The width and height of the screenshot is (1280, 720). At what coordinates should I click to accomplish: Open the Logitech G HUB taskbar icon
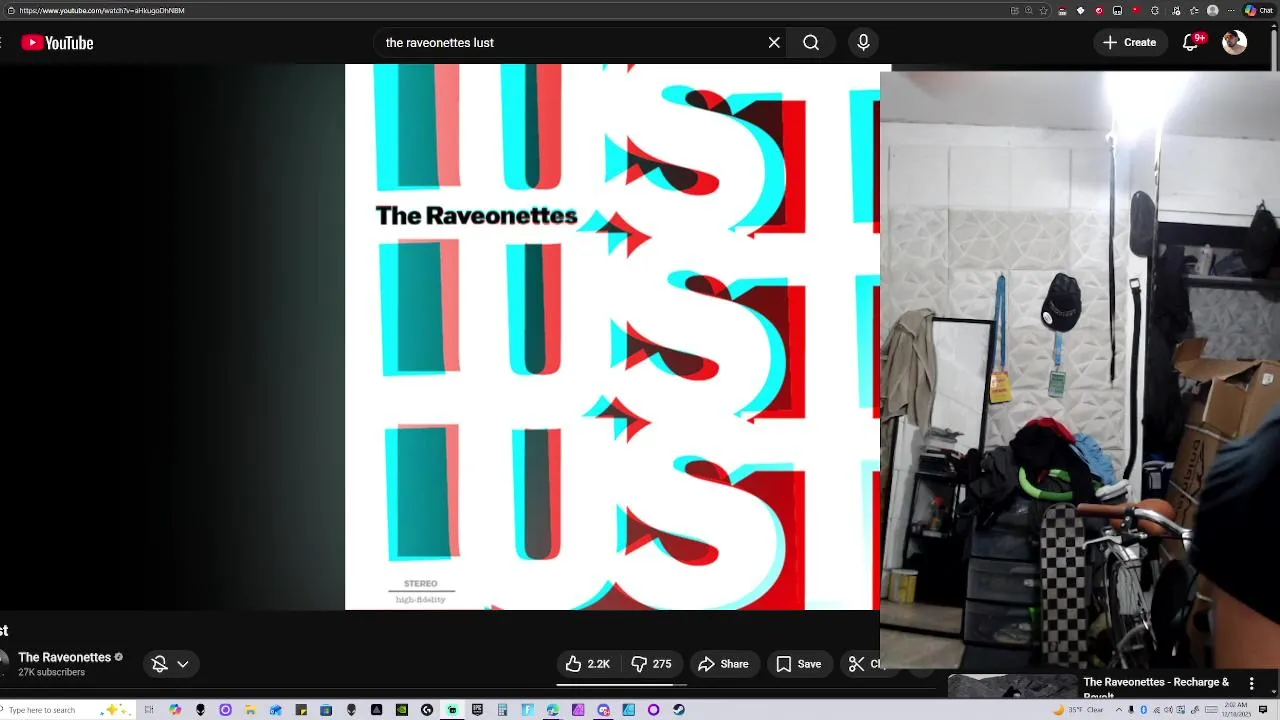pos(427,710)
